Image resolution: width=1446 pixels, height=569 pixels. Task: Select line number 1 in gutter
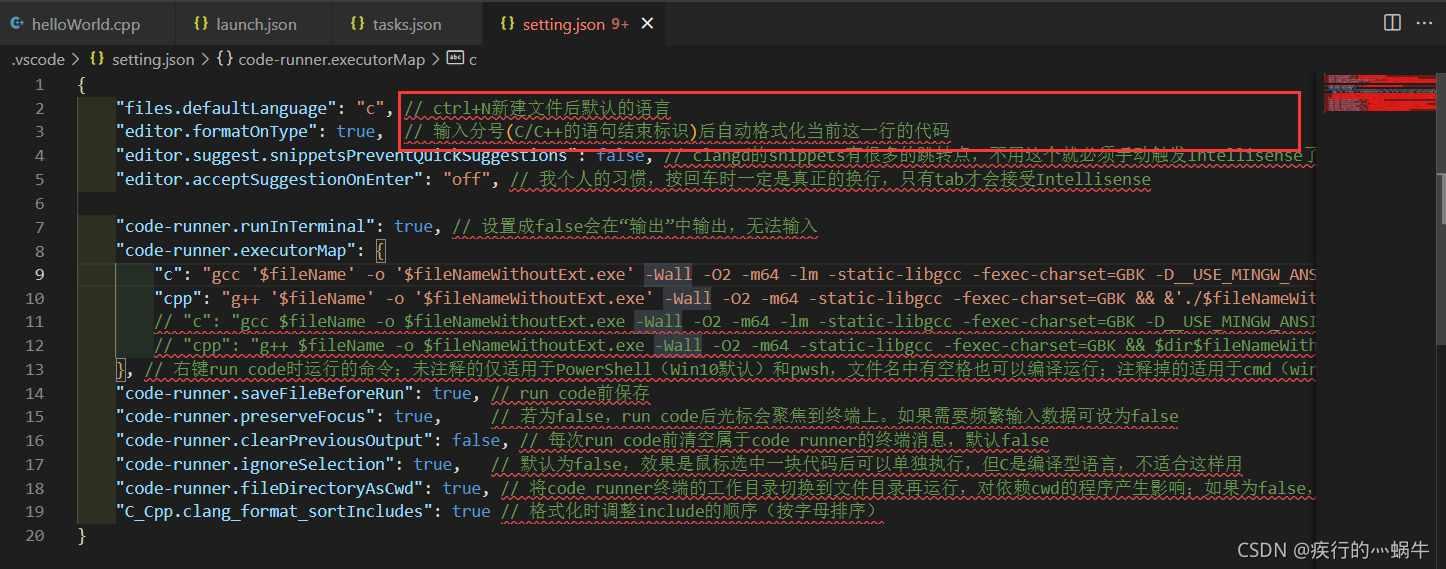pos(38,85)
